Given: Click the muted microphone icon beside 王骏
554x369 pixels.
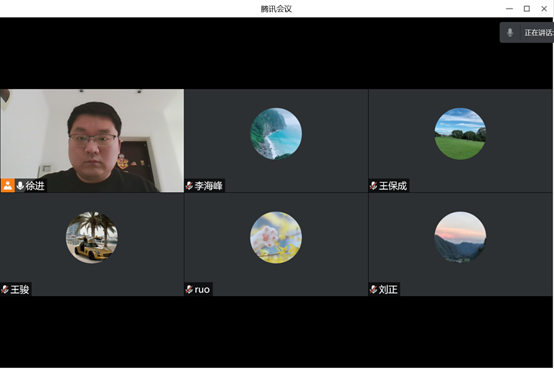Looking at the screenshot, I should tap(5, 289).
